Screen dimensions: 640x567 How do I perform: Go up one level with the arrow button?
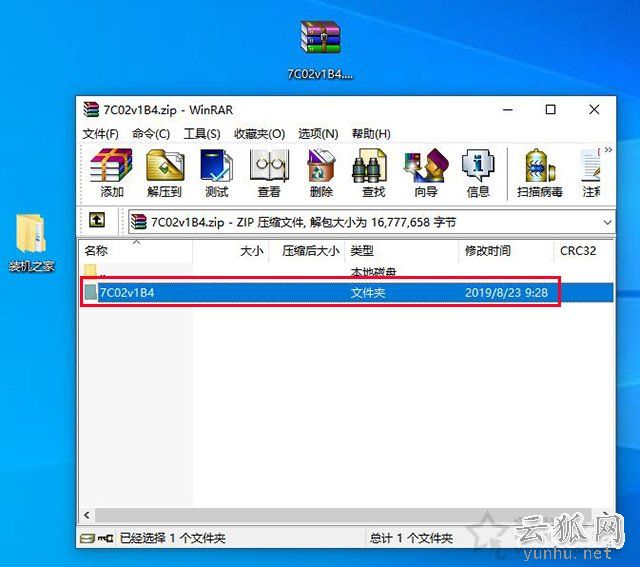(97, 220)
